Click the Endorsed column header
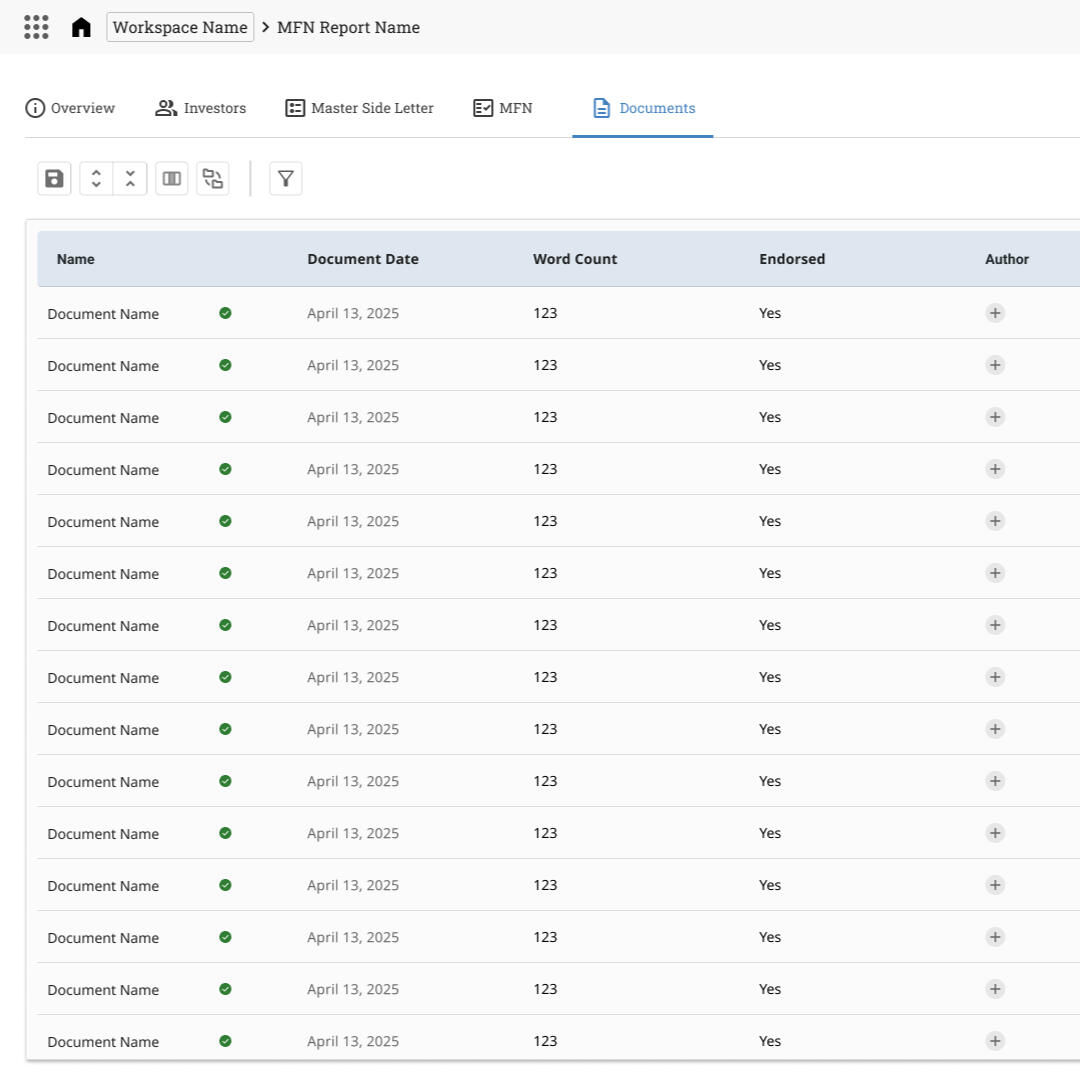Viewport: 1080px width, 1080px height. click(792, 259)
